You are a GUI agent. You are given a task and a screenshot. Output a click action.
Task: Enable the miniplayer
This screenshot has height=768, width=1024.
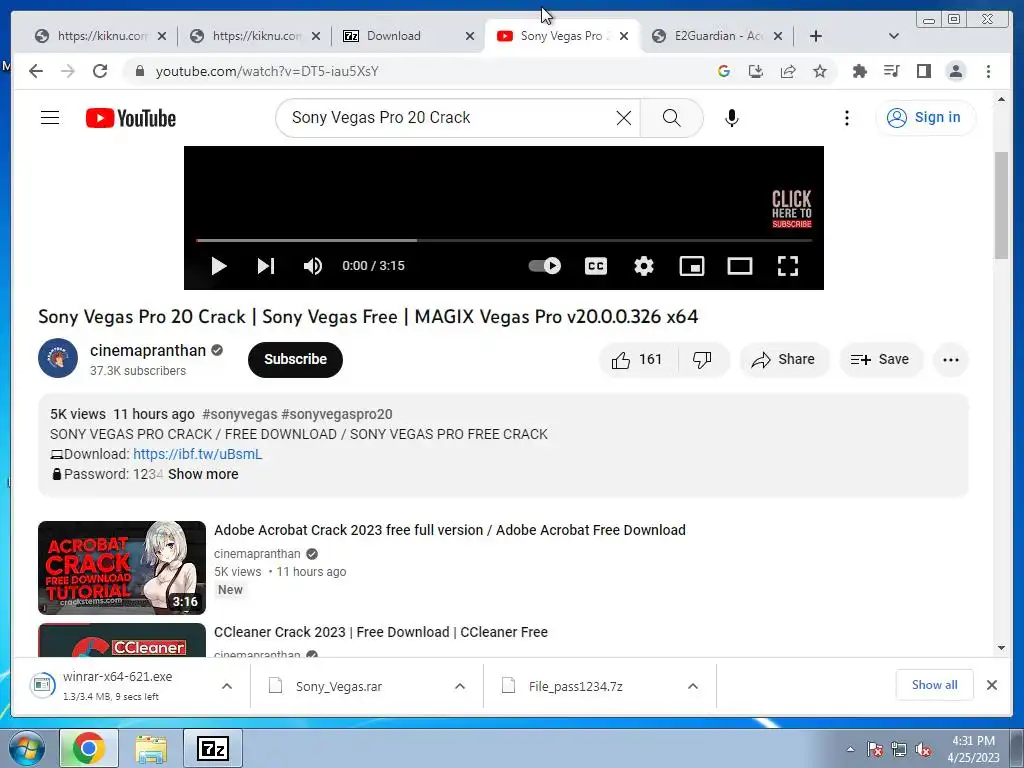click(692, 266)
